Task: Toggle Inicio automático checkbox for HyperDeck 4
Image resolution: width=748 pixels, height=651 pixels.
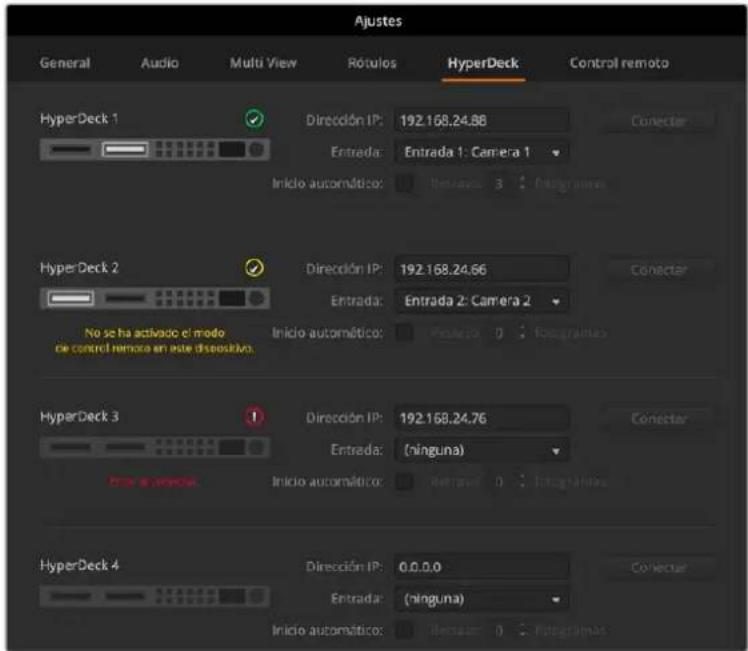Action: click(405, 630)
